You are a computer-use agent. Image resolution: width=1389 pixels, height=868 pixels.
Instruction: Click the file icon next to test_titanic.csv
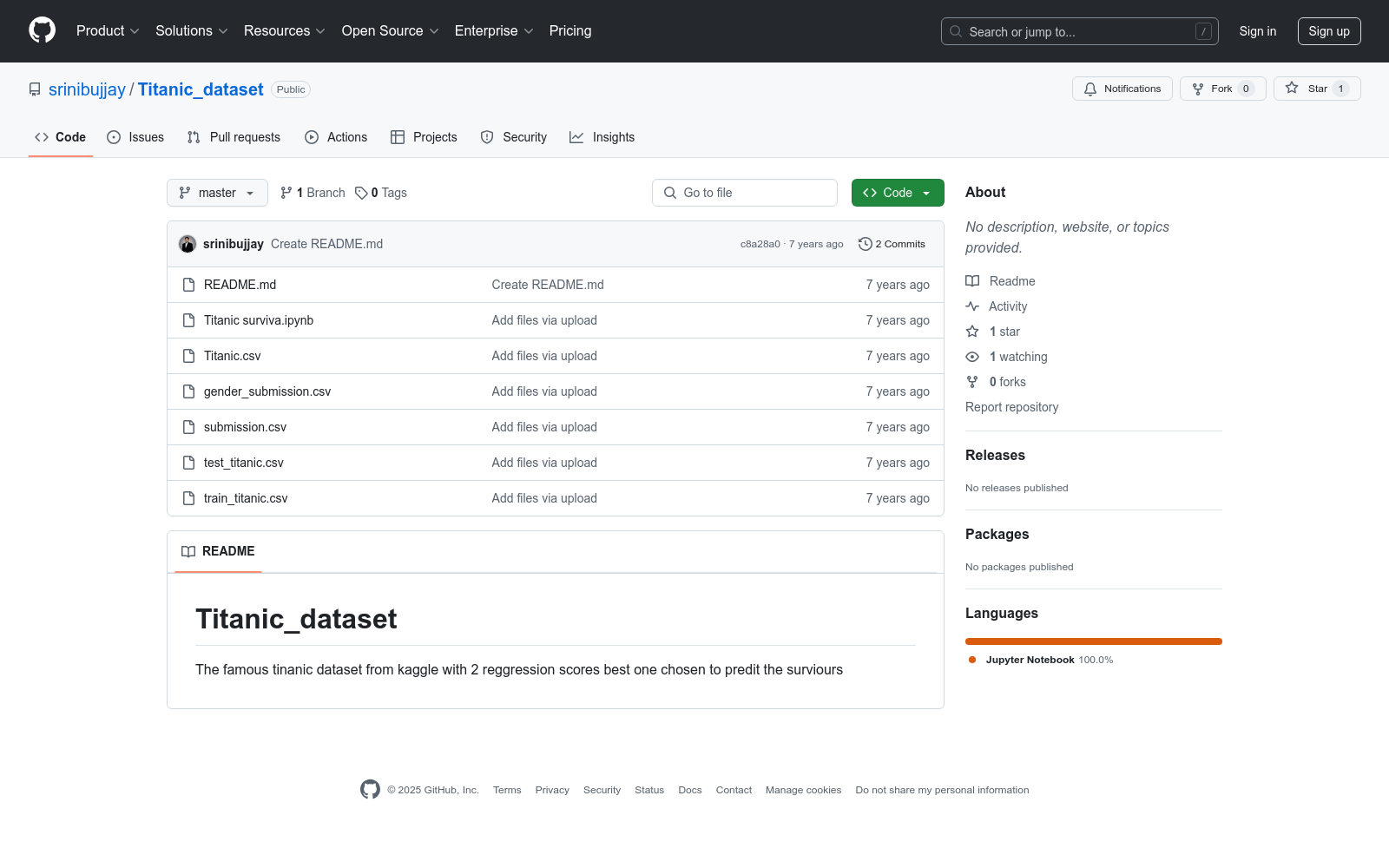point(188,463)
